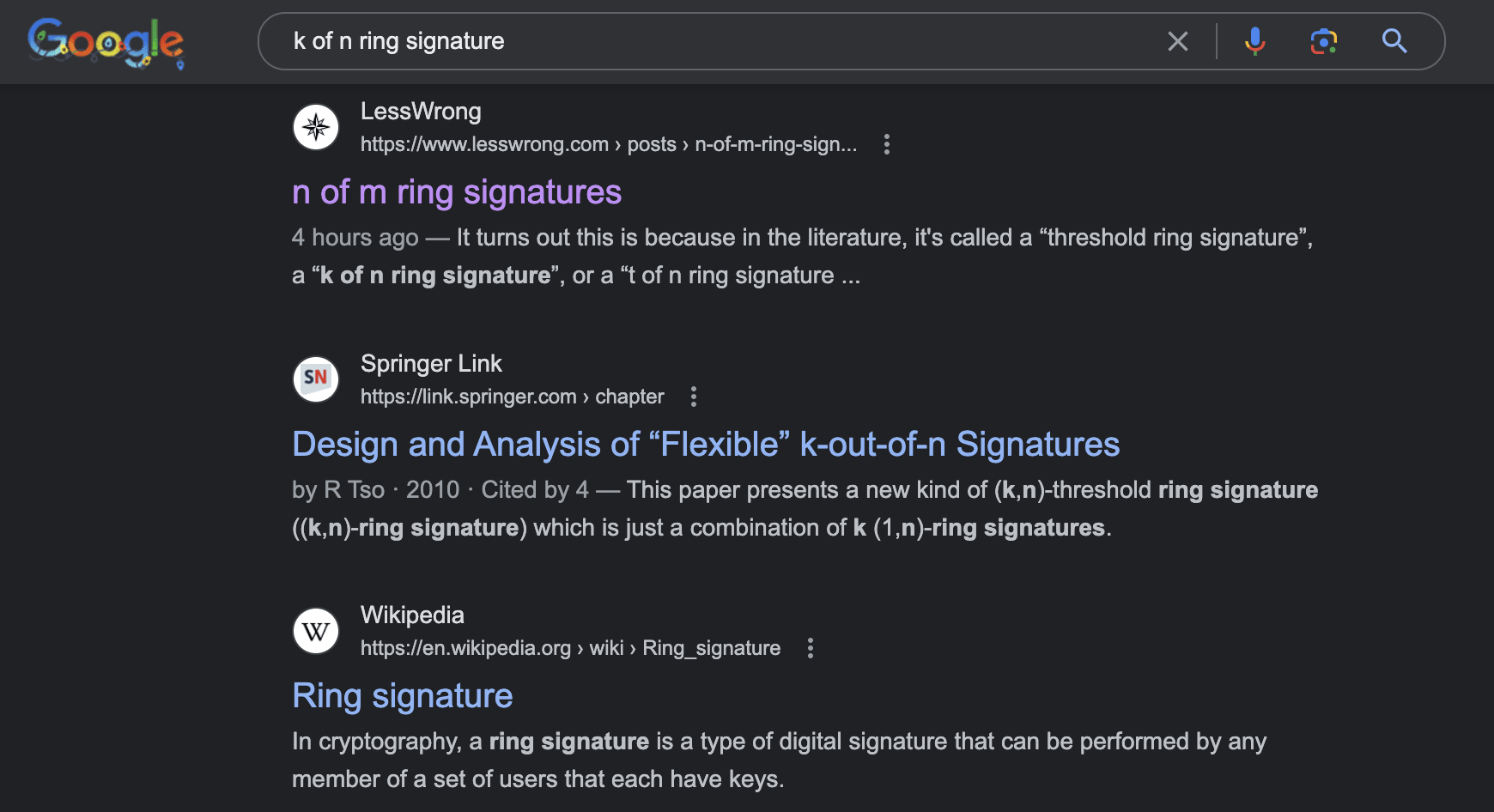Screen dimensions: 1494x812
Task: Clear the search query with X
Action: (1178, 41)
